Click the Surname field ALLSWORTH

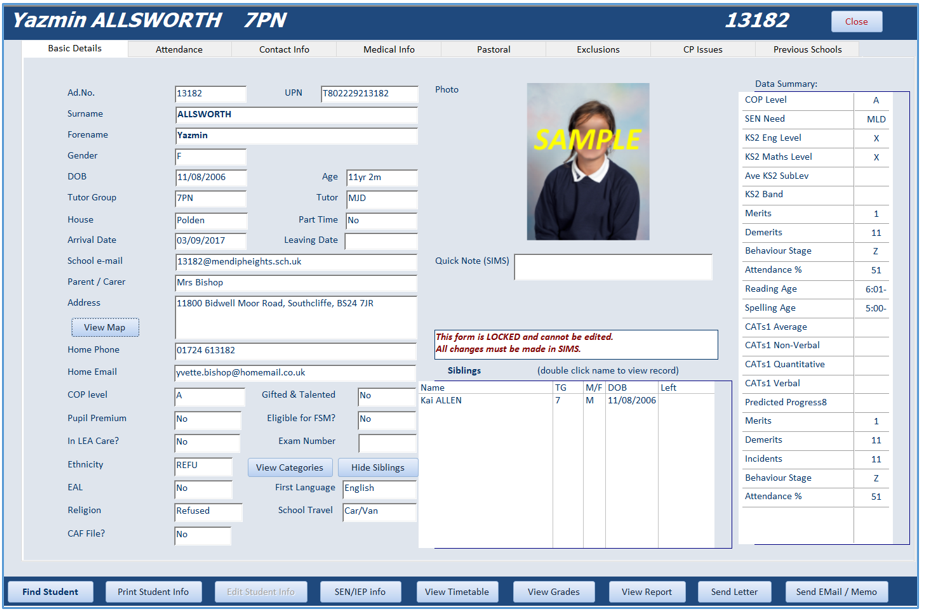pyautogui.click(x=296, y=115)
